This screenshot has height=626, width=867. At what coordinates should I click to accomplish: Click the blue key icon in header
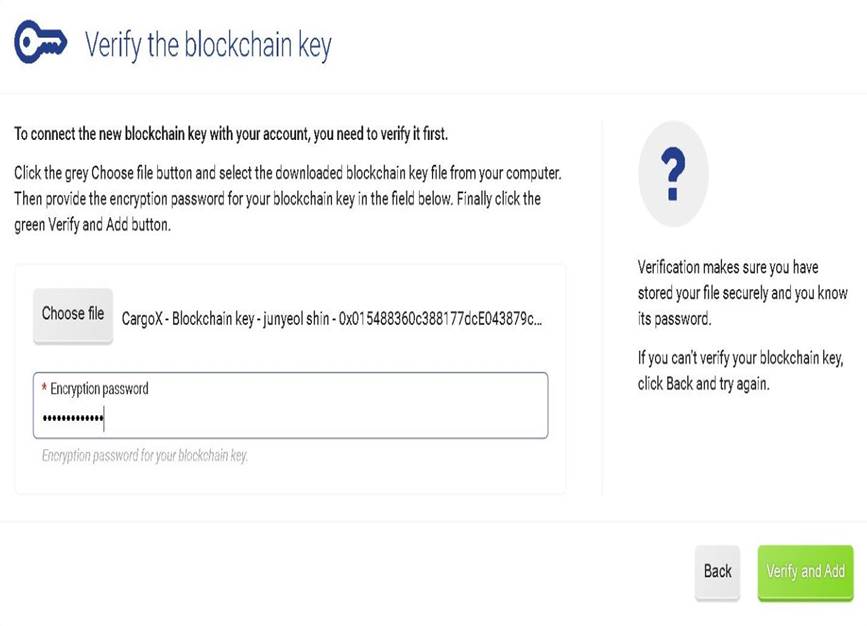click(40, 41)
